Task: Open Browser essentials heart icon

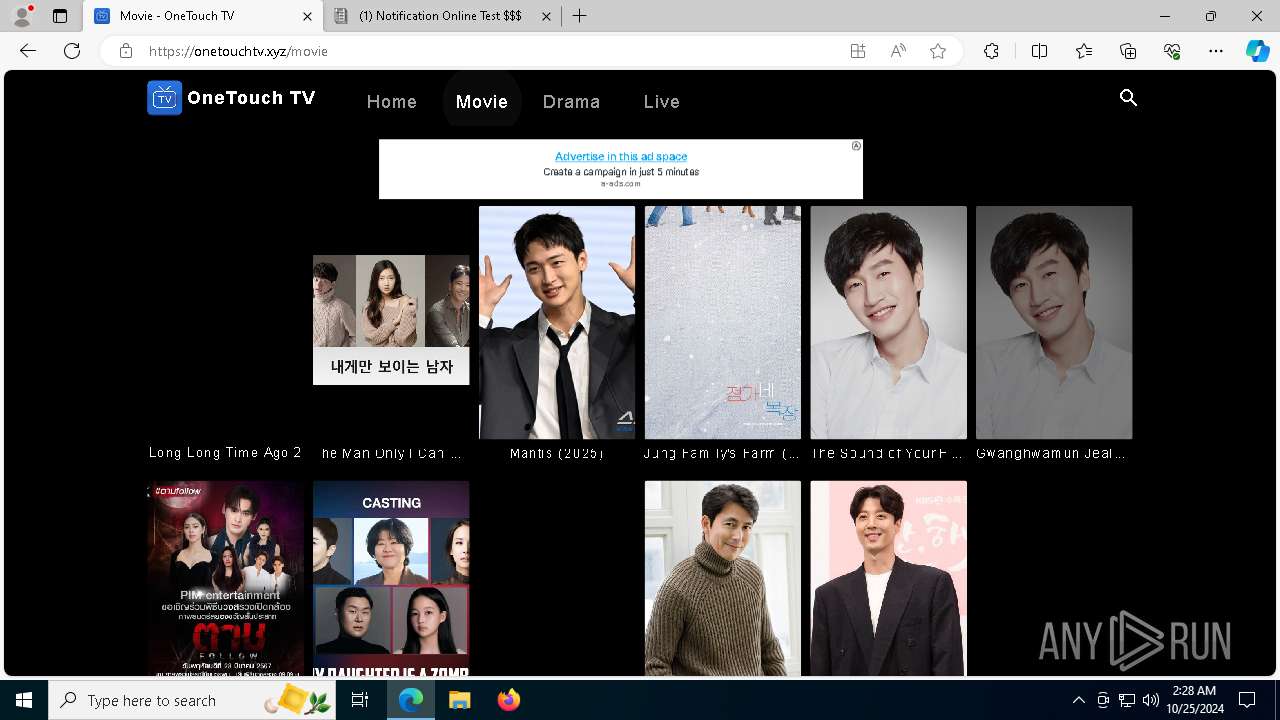Action: 1172,51
